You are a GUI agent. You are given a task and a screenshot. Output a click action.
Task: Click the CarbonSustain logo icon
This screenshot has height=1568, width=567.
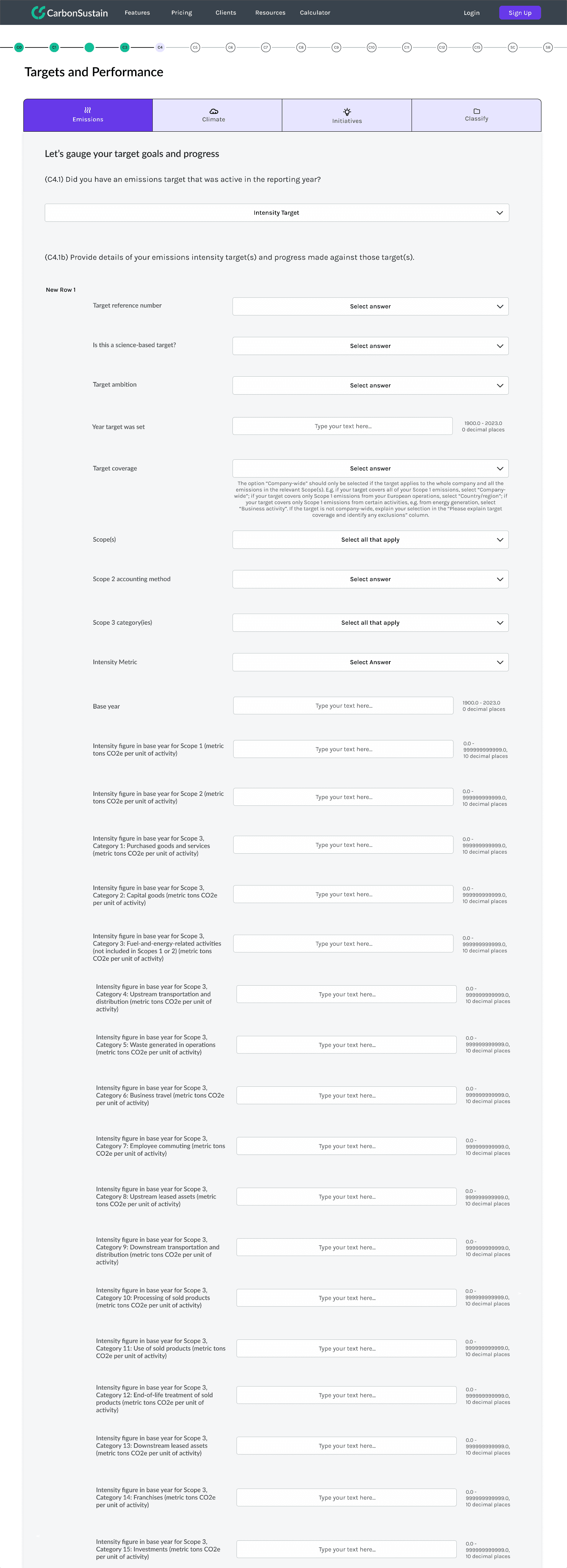click(38, 12)
